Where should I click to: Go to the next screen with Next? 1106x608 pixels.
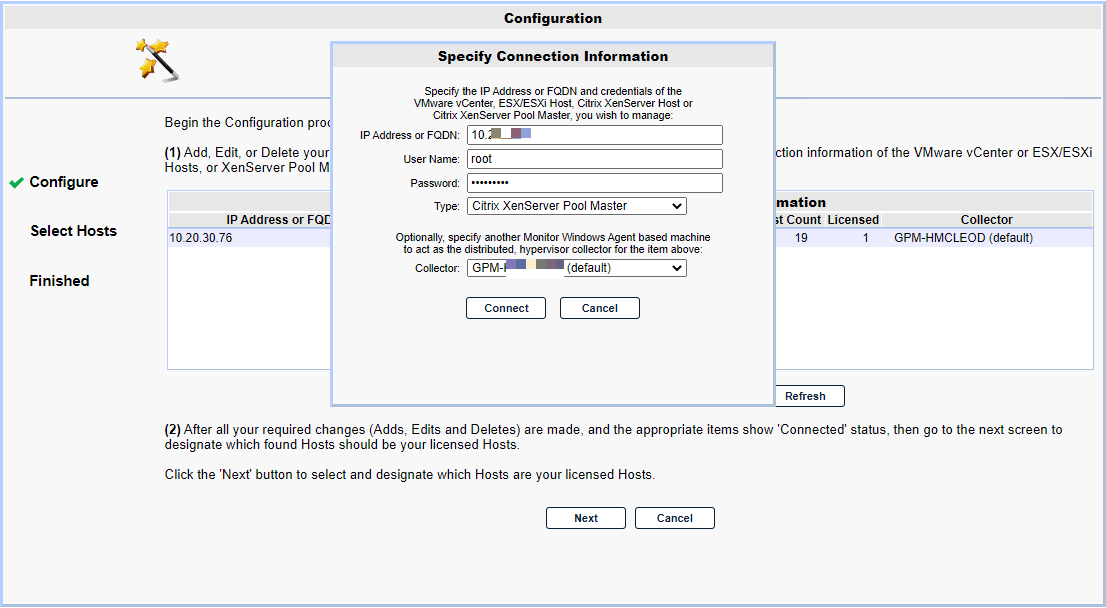point(585,518)
